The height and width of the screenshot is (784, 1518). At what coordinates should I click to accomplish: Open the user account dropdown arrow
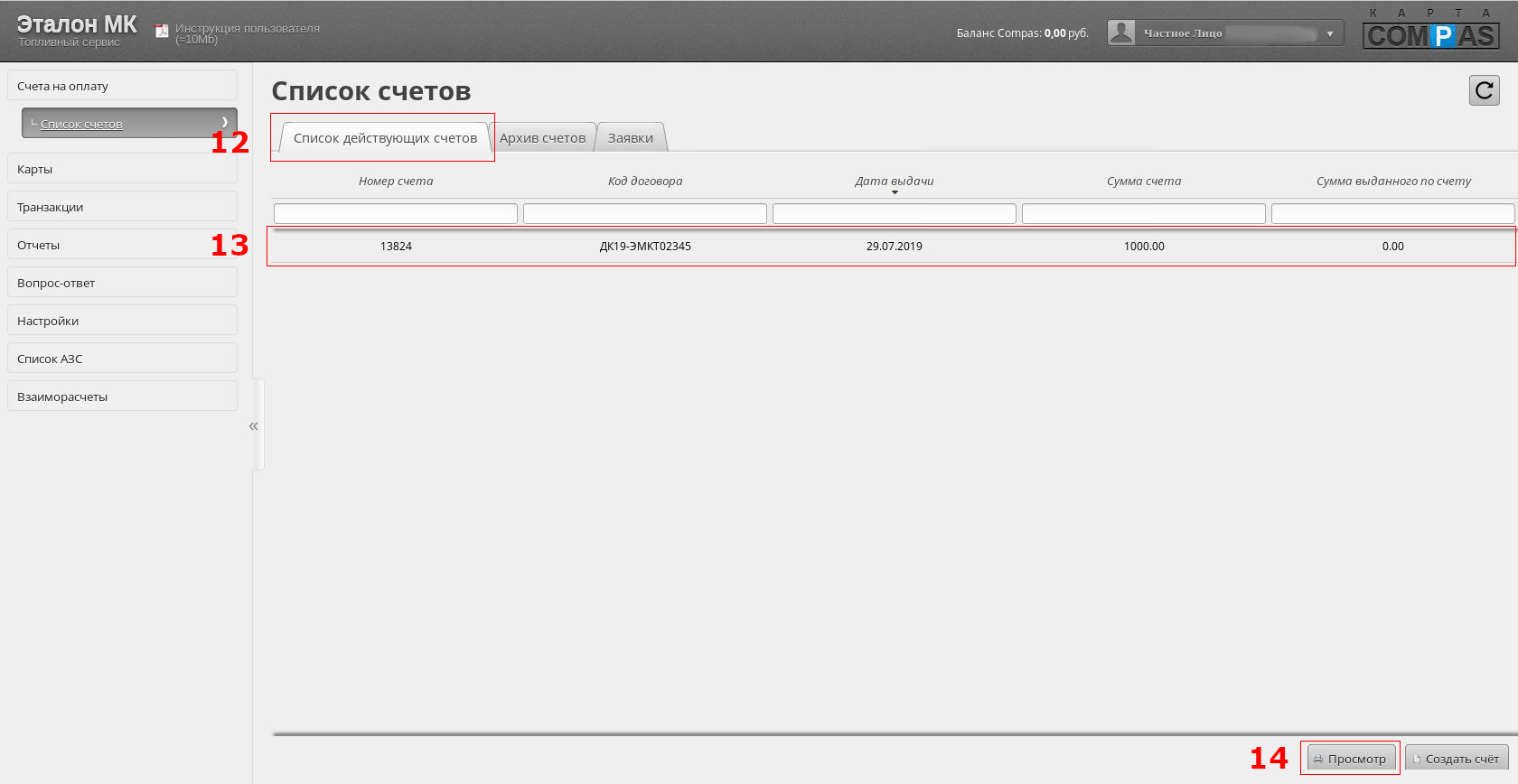1330,33
